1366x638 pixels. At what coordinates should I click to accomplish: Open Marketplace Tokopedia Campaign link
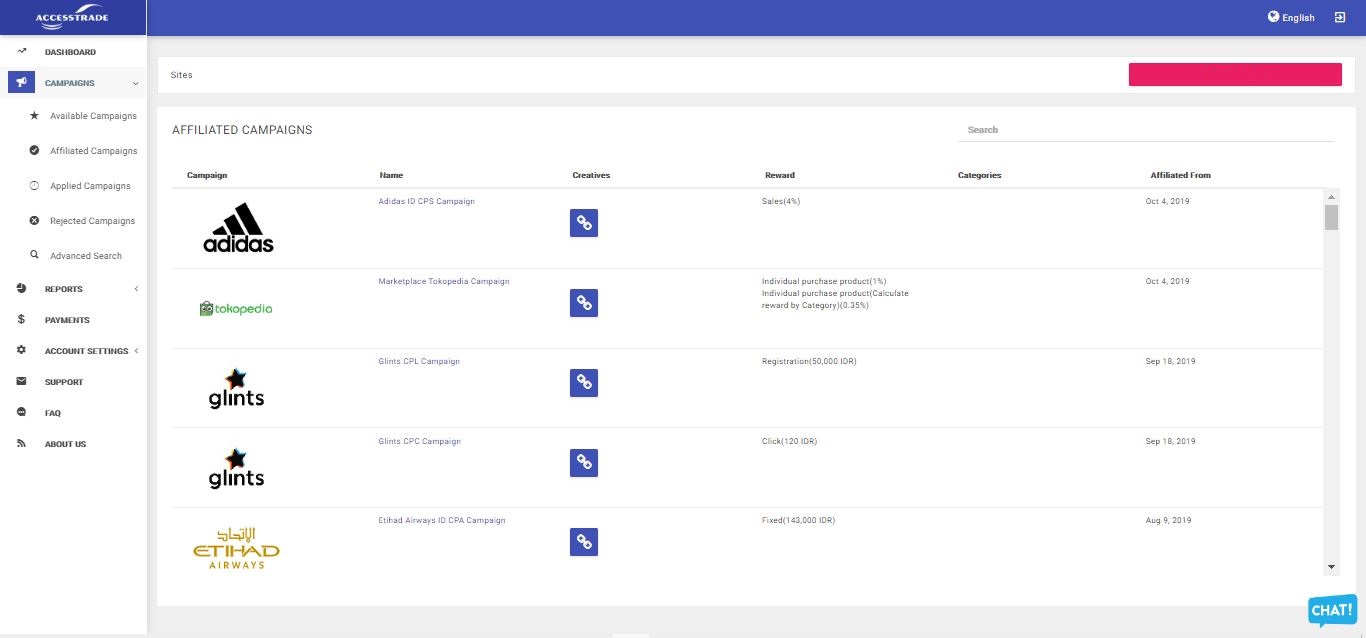[x=444, y=282]
